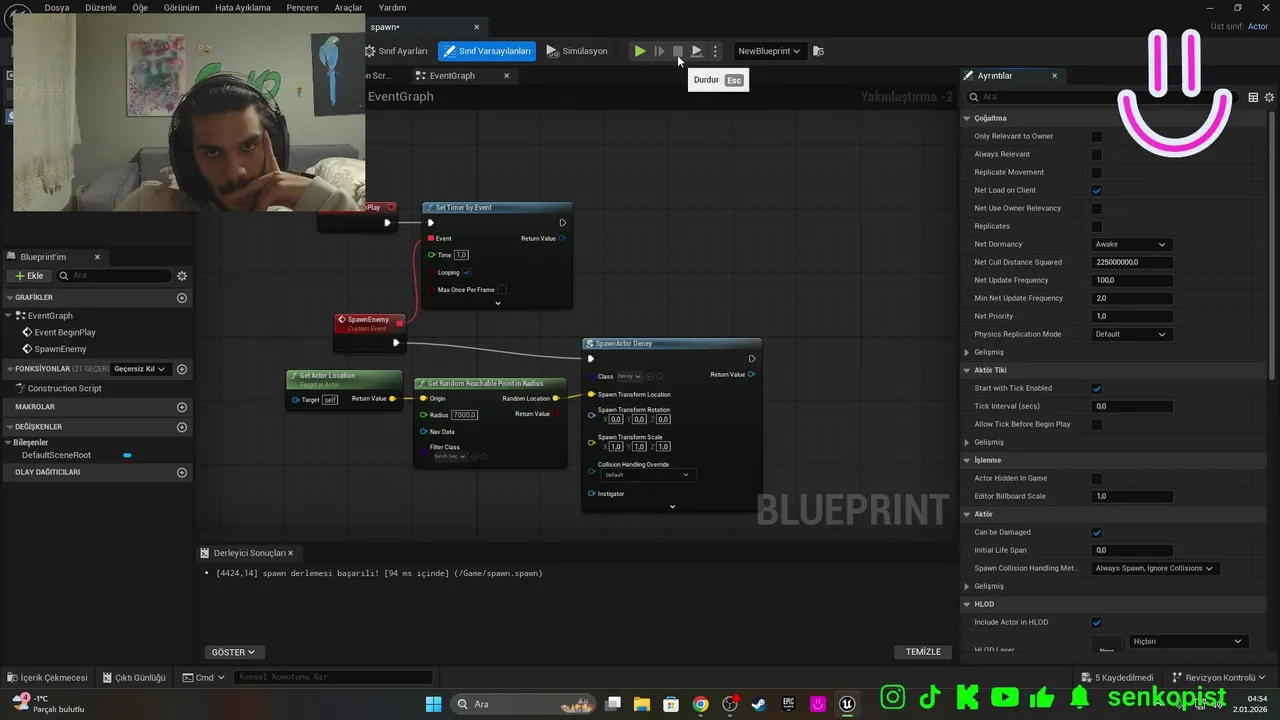1280x720 pixels.
Task: Add new function via FONKSİYONLAR plus icon
Action: (182, 369)
